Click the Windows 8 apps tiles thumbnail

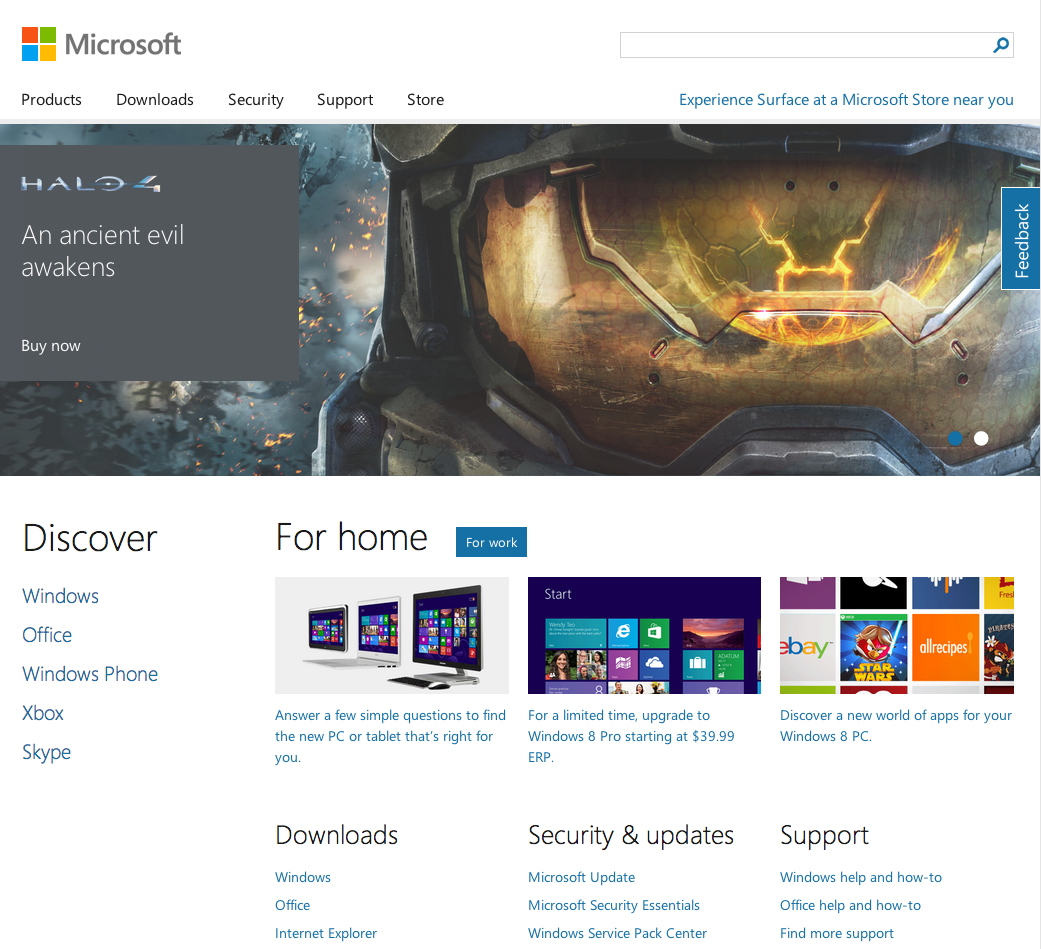897,636
